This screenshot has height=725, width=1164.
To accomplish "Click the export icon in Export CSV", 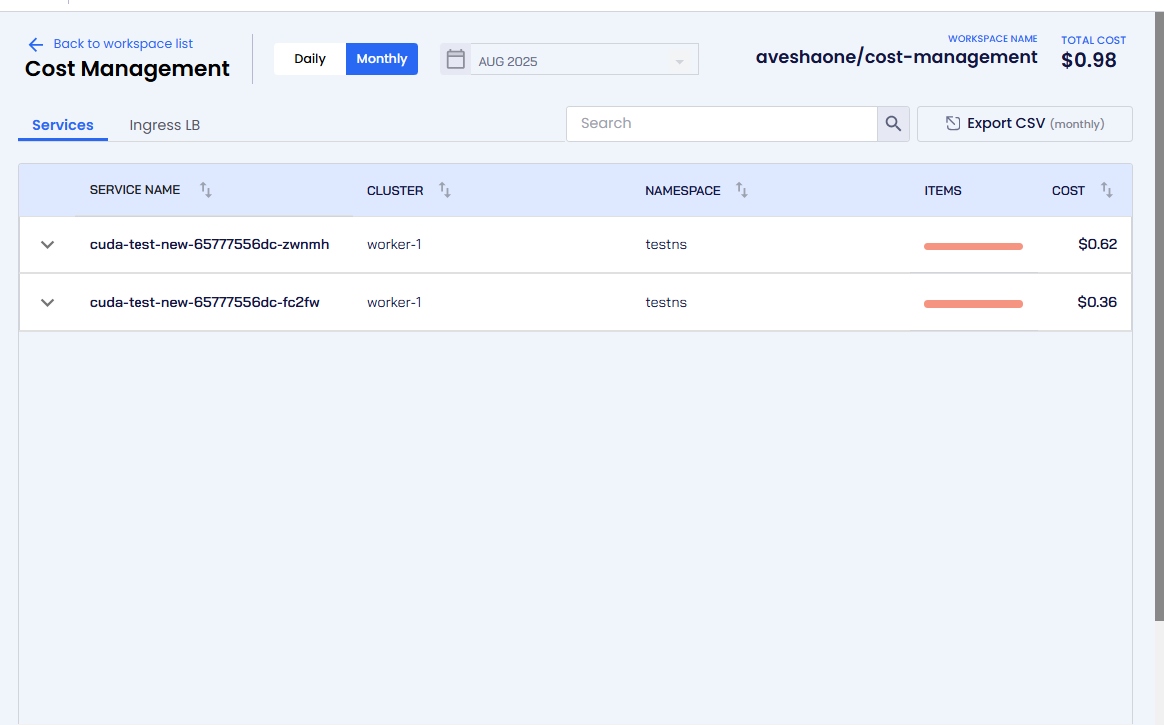I will pyautogui.click(x=953, y=123).
